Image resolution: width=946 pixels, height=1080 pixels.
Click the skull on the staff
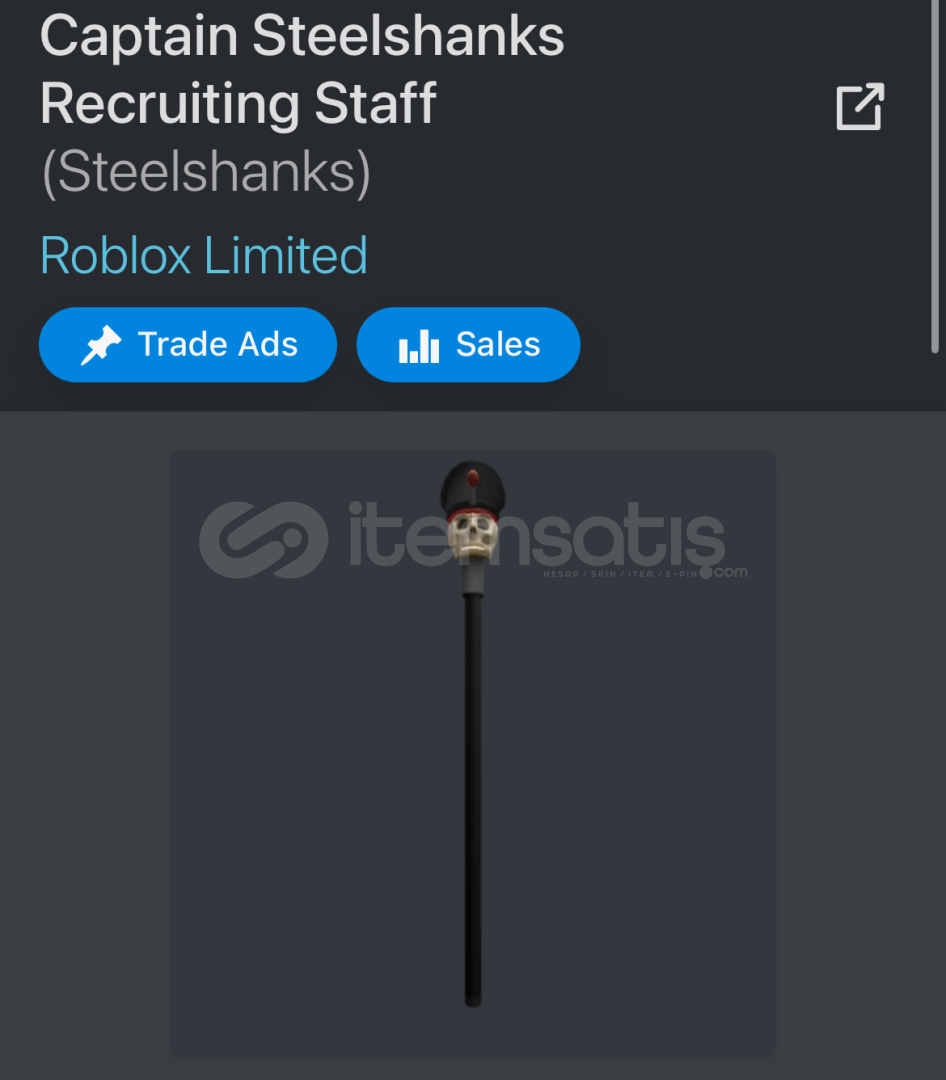[x=473, y=537]
